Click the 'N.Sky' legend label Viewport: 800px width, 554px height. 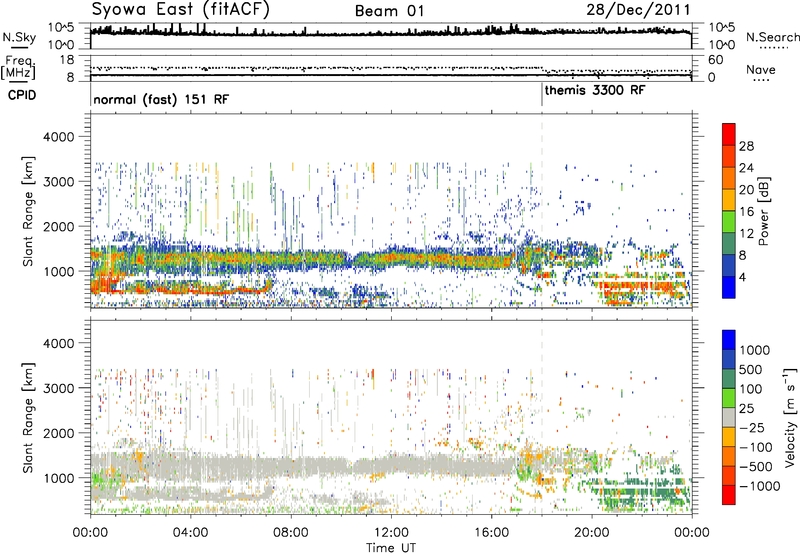tap(19, 37)
